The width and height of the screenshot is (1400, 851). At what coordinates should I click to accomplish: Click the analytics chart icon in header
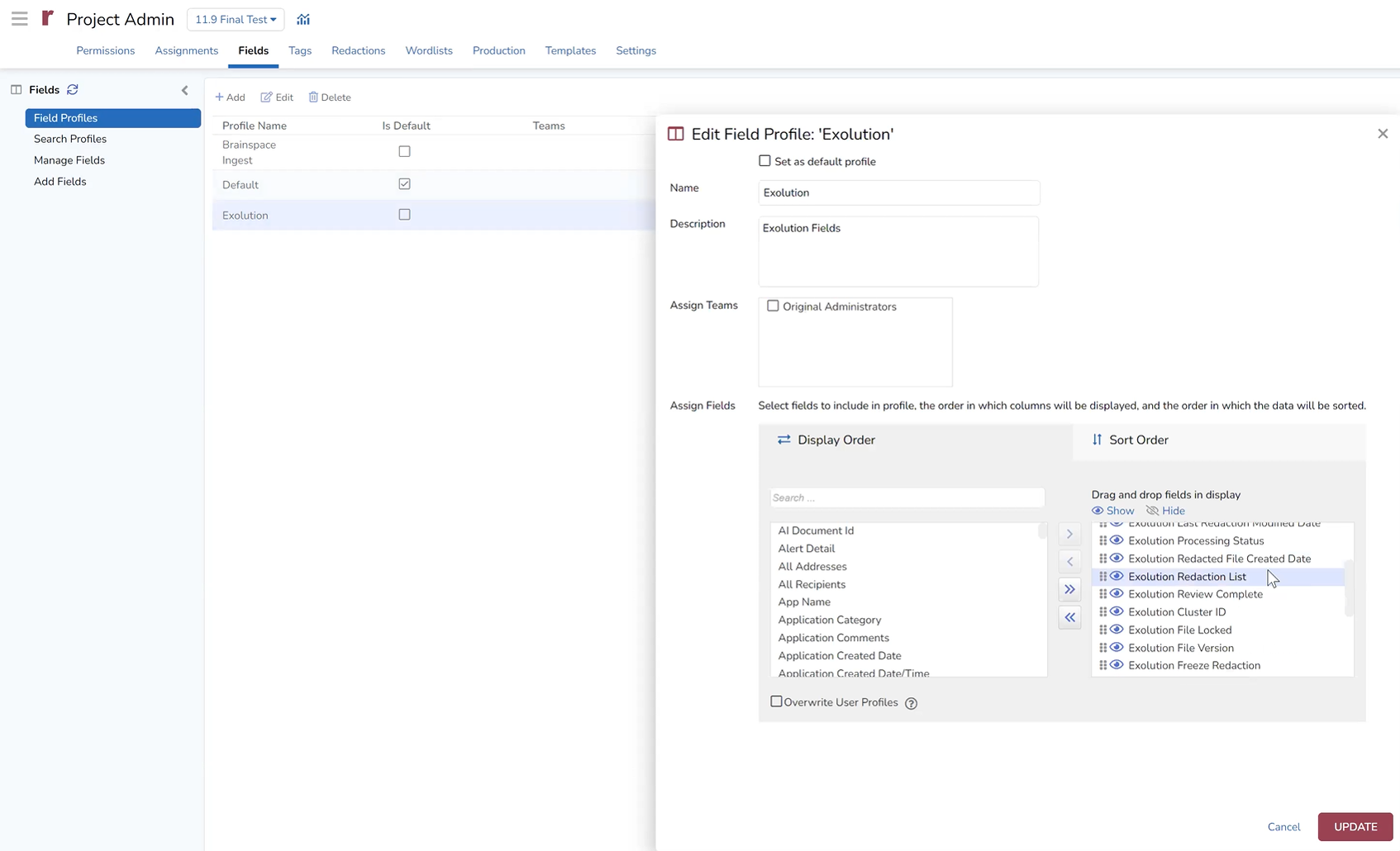pos(303,19)
